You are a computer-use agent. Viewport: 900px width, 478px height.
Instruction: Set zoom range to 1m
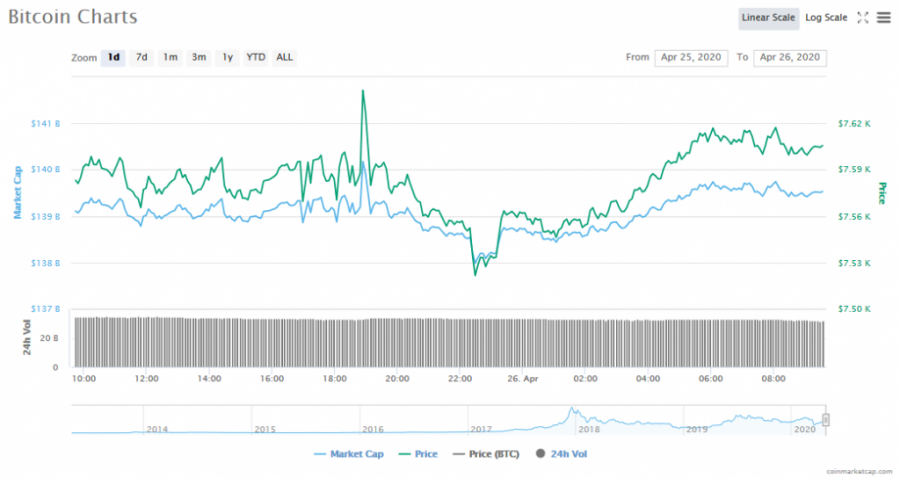170,57
